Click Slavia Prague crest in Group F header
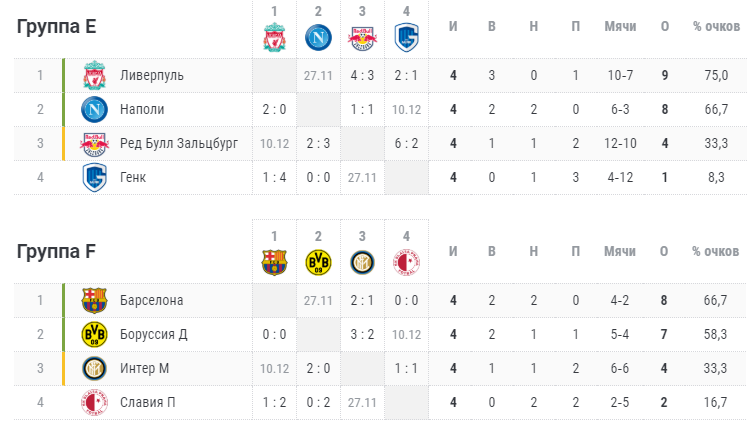This screenshot has height=430, width=753. pos(406,263)
